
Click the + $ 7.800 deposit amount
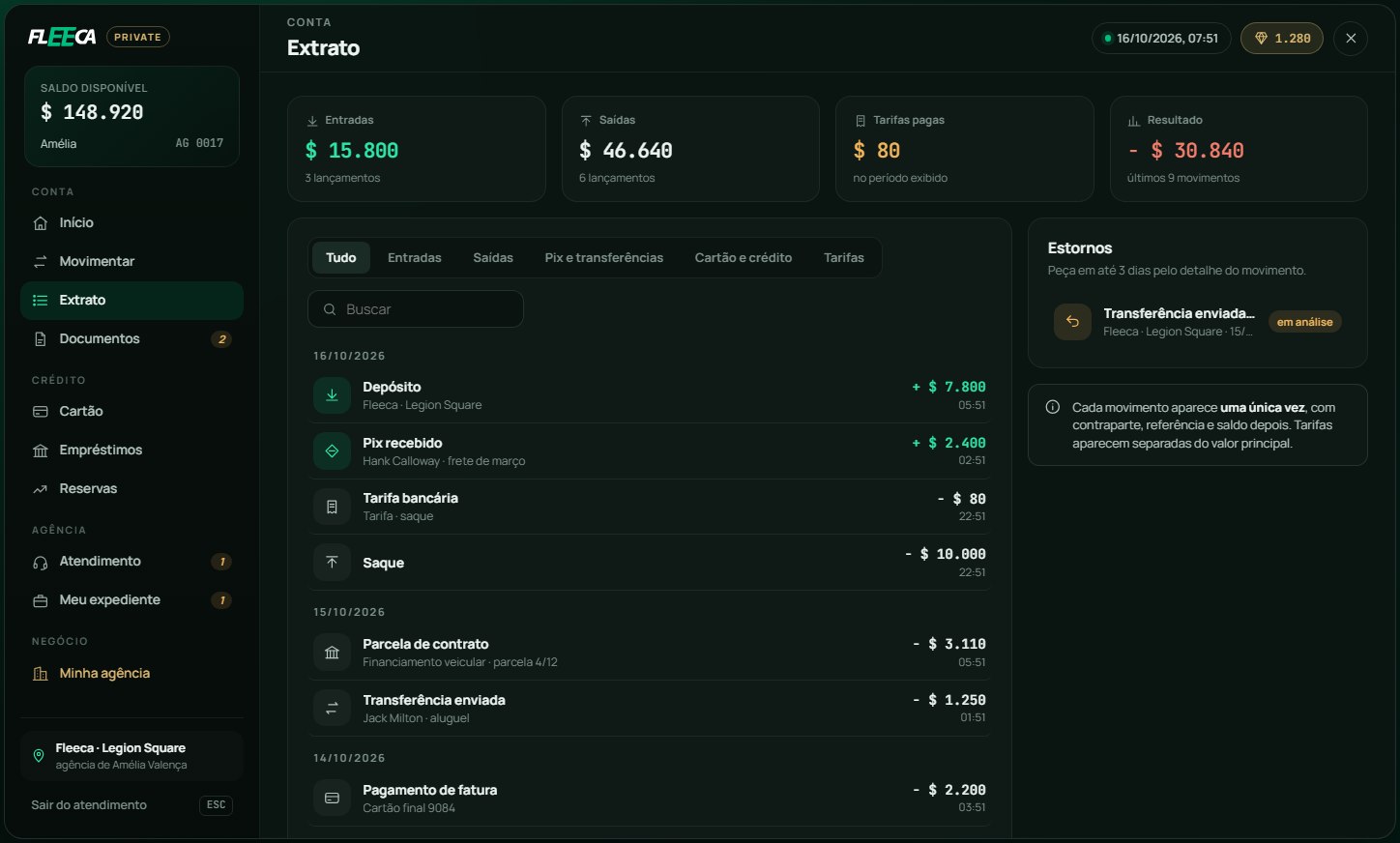(x=948, y=388)
